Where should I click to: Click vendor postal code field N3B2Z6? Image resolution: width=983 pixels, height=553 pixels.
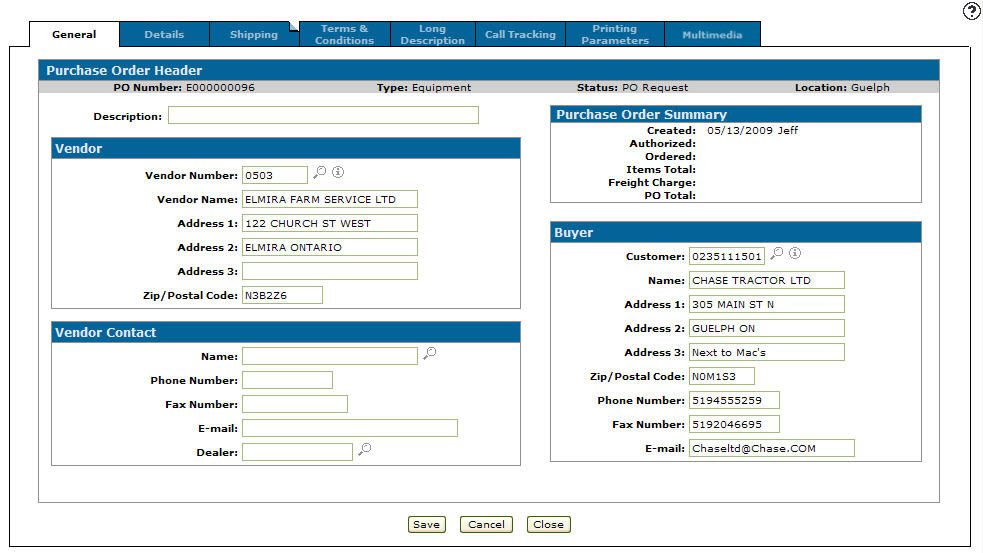282,295
